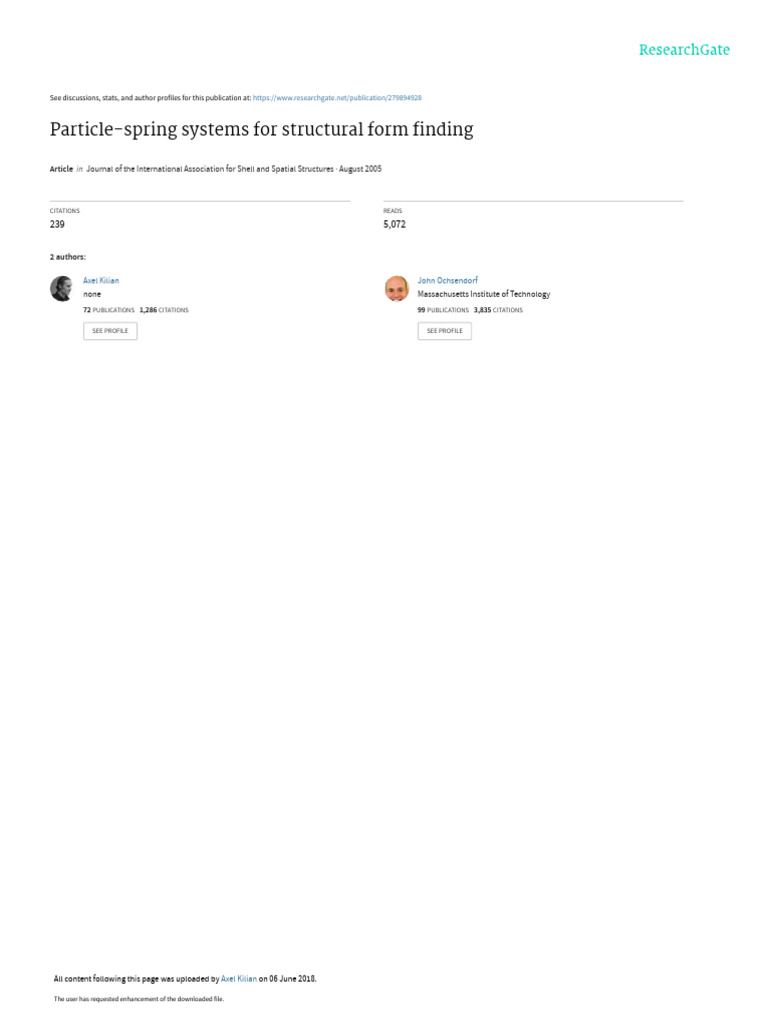768x1024 pixels.
Task: Click John Ochsendorf's profile photo
Action: tap(396, 289)
